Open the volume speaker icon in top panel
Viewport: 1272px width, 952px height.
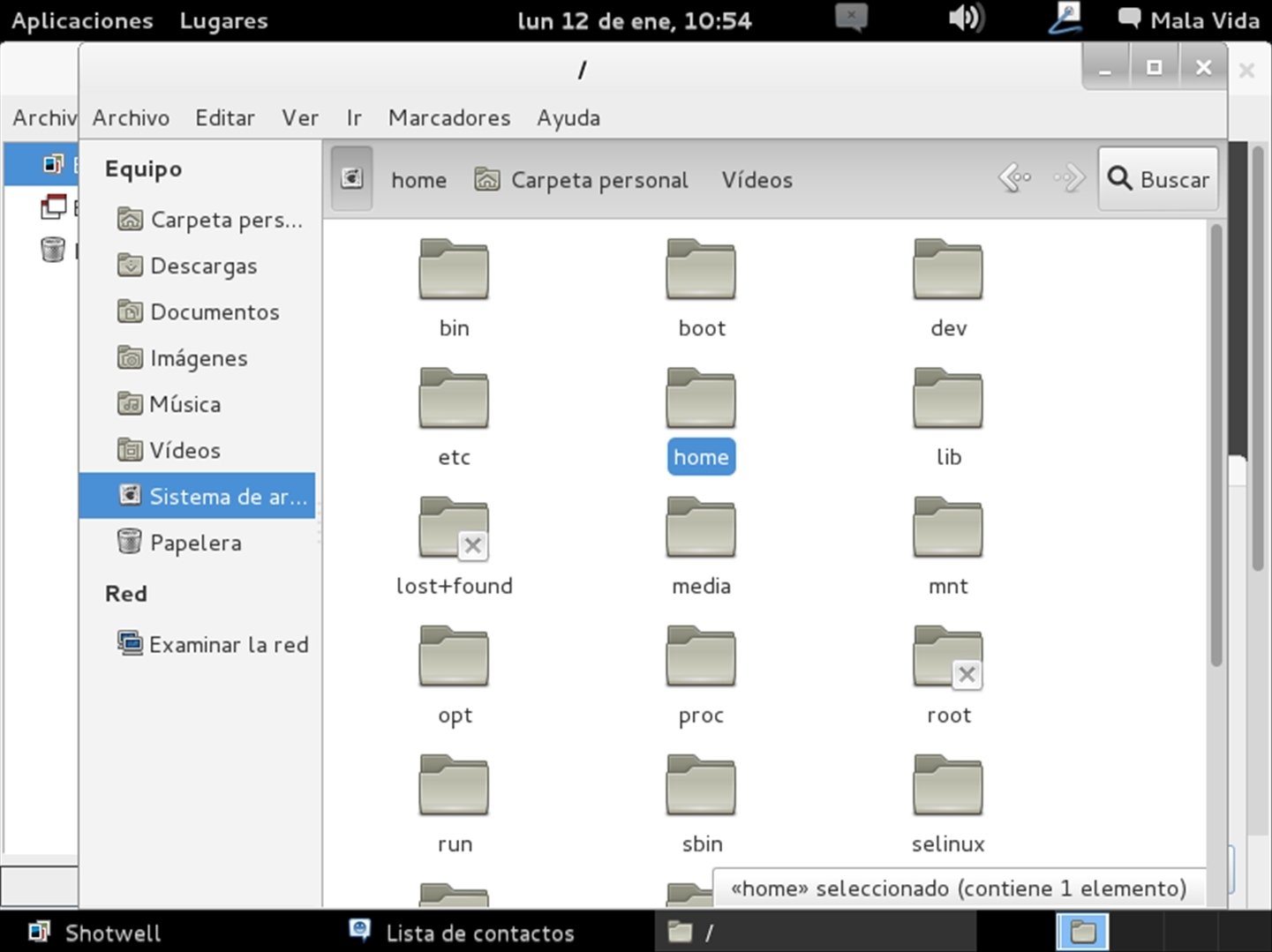(x=965, y=19)
